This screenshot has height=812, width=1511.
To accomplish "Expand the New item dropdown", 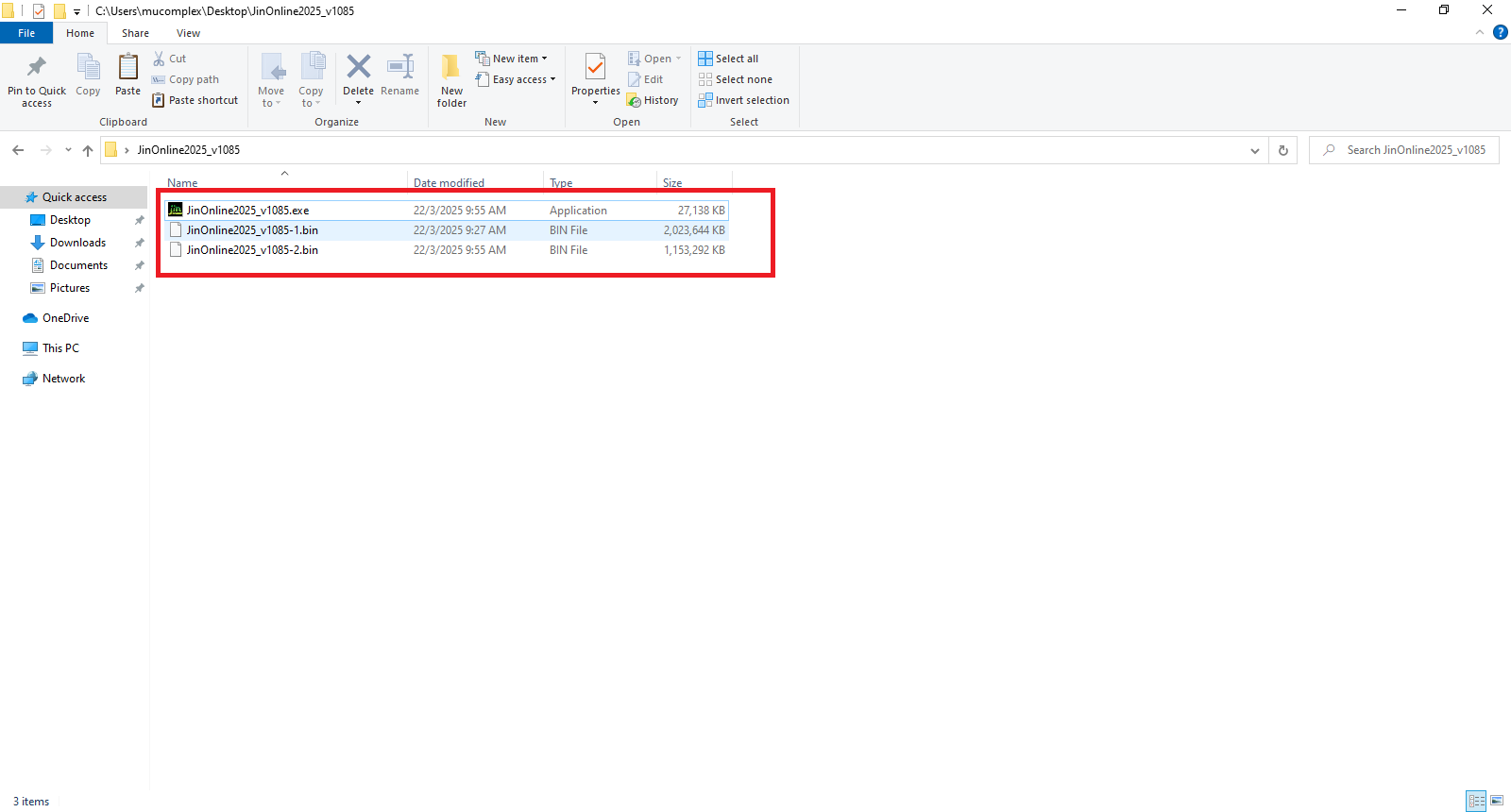I will [x=512, y=59].
